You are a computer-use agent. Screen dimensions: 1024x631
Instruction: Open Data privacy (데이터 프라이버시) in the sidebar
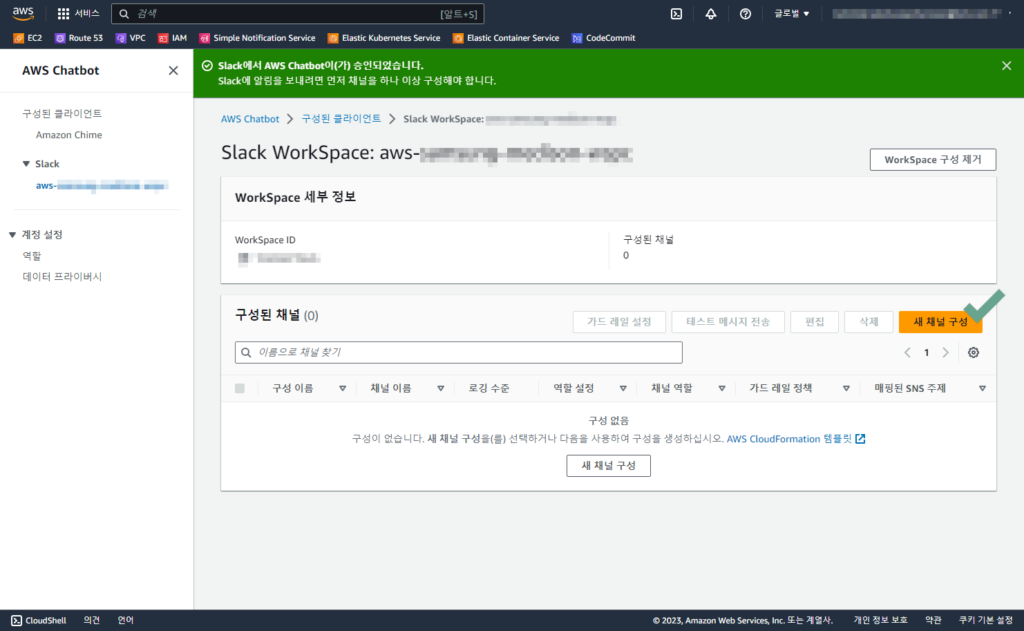point(62,276)
